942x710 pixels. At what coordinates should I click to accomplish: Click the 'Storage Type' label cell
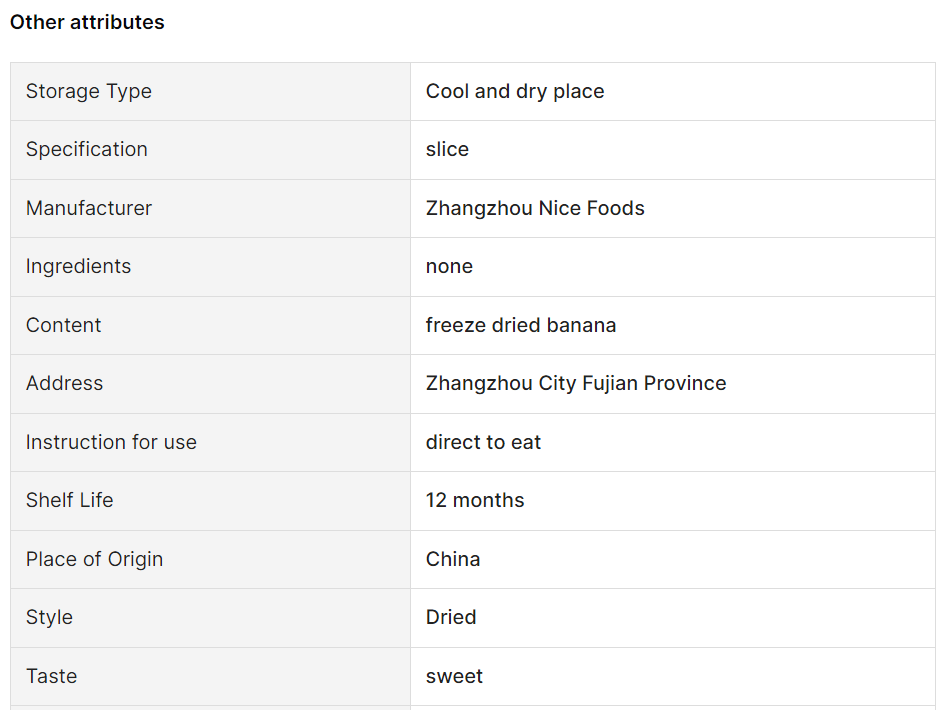pos(89,91)
